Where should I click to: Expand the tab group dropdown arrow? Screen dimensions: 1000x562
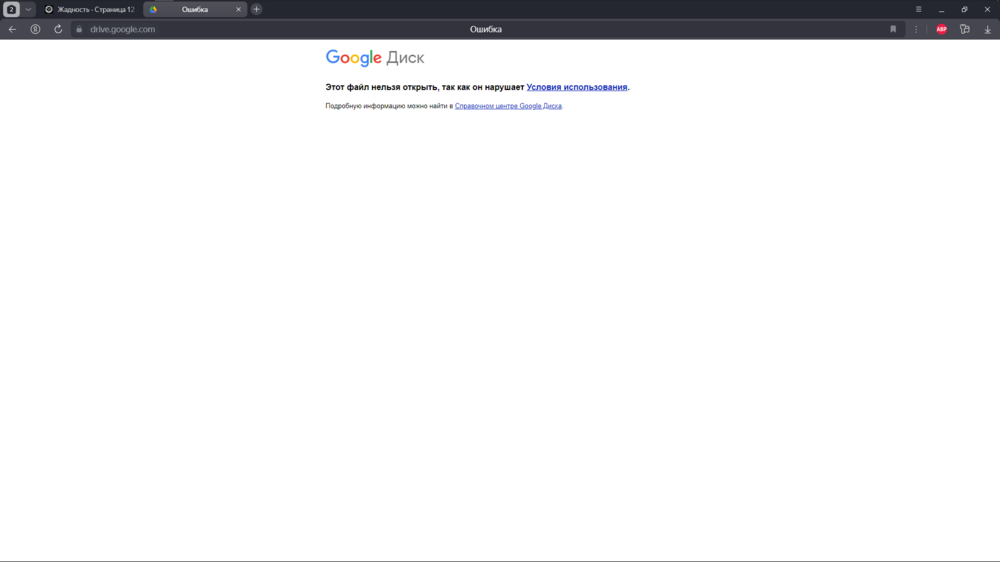click(x=28, y=10)
